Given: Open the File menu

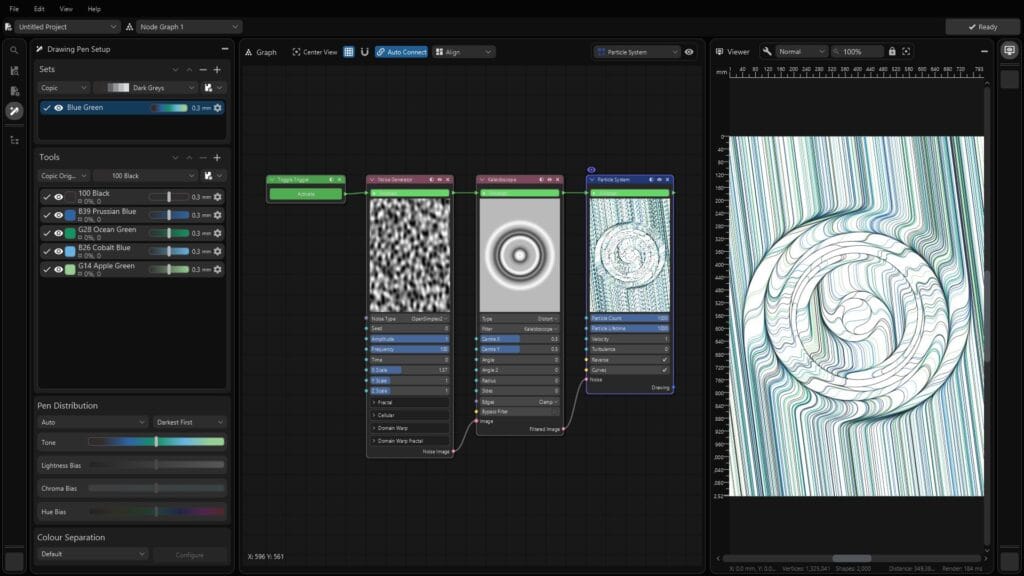Looking at the screenshot, I should [14, 9].
